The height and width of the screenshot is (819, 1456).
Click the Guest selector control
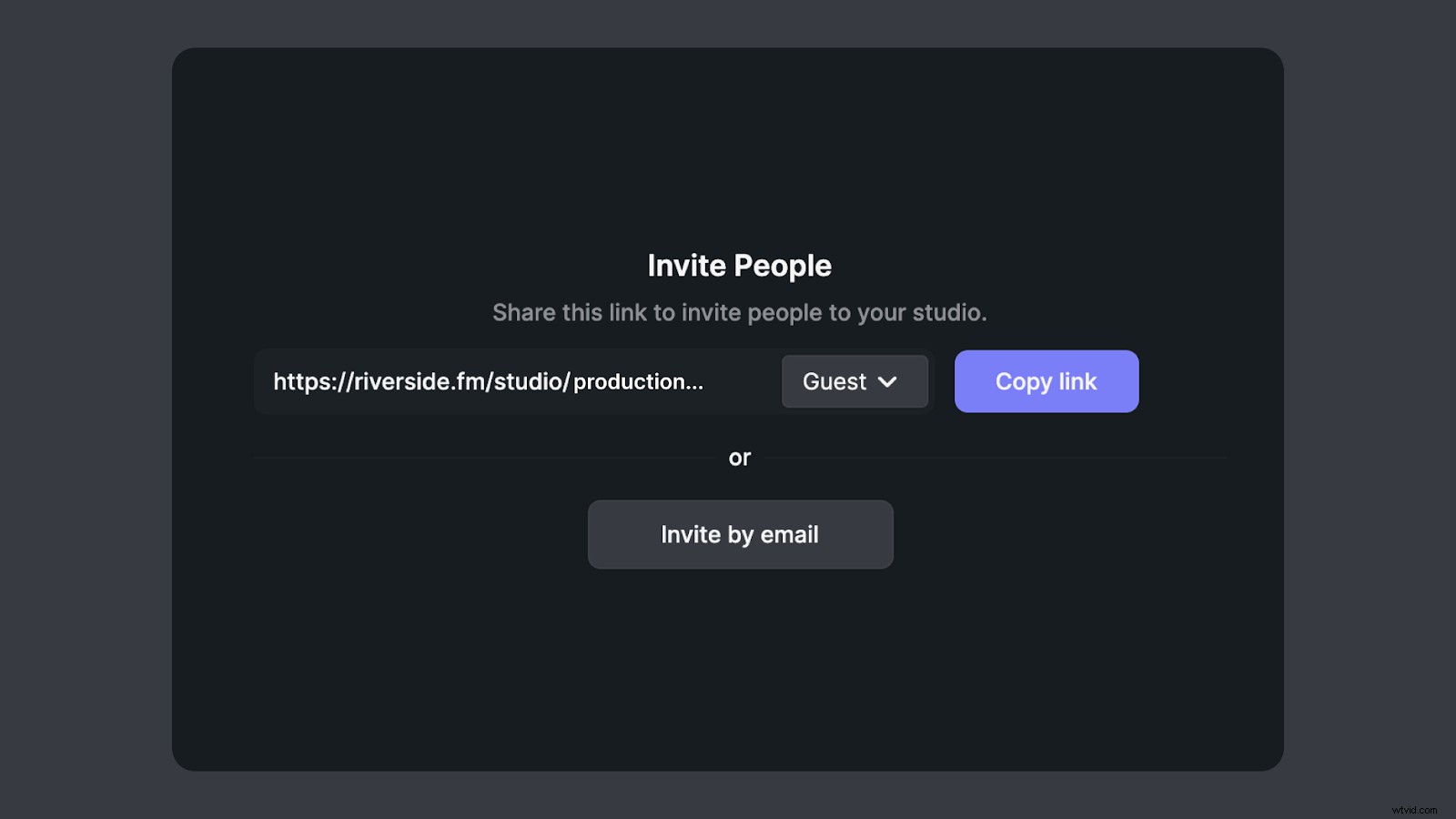click(854, 381)
